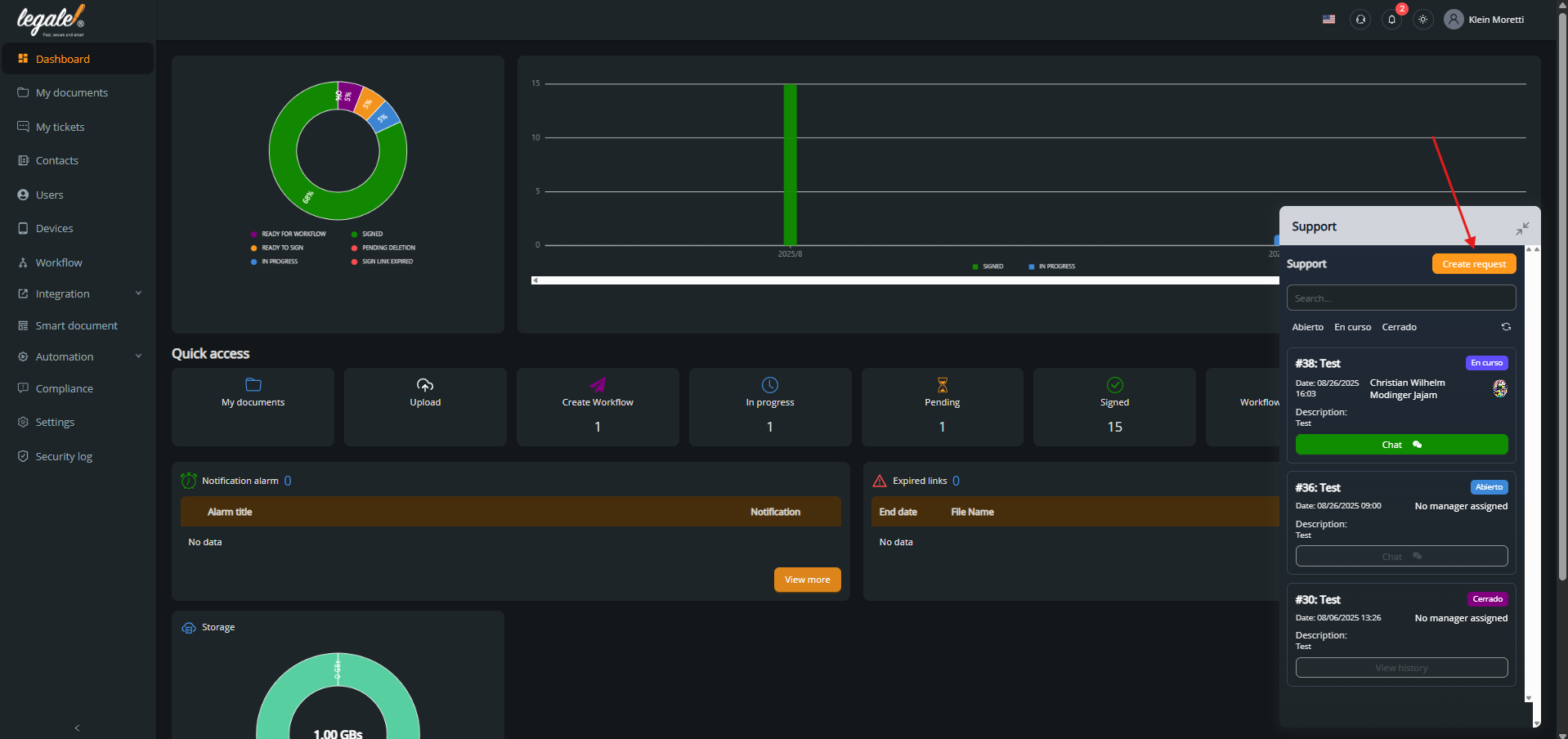Toggle PENDING DELETION legend item

(383, 248)
